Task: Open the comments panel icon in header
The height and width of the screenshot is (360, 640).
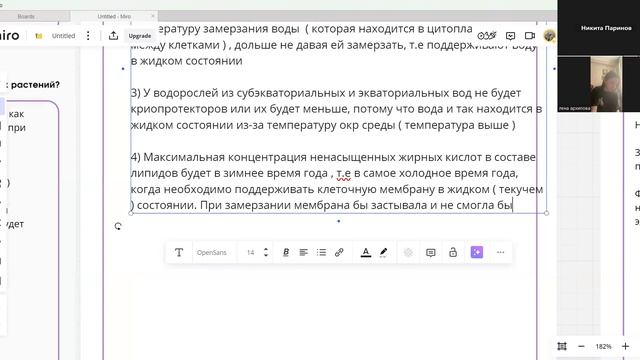Action: [x=510, y=36]
